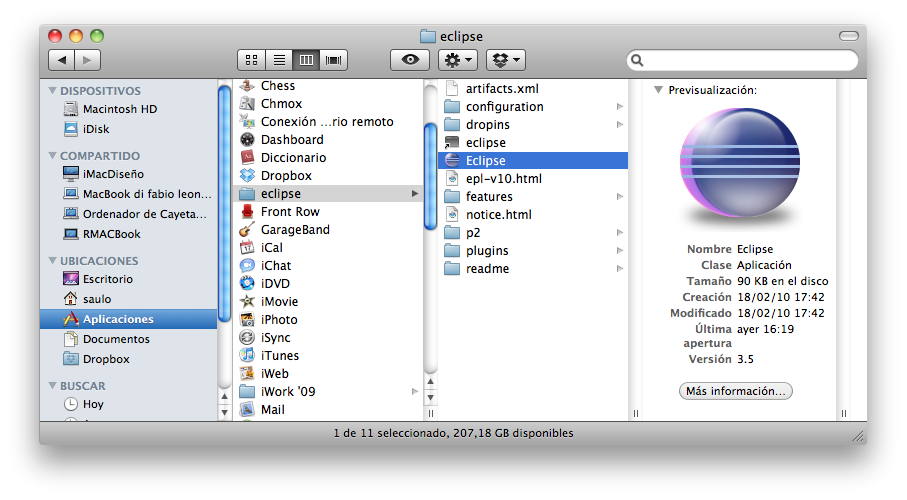Go forward with the right arrow button
Viewport: 907px width, 500px height.
(87, 60)
